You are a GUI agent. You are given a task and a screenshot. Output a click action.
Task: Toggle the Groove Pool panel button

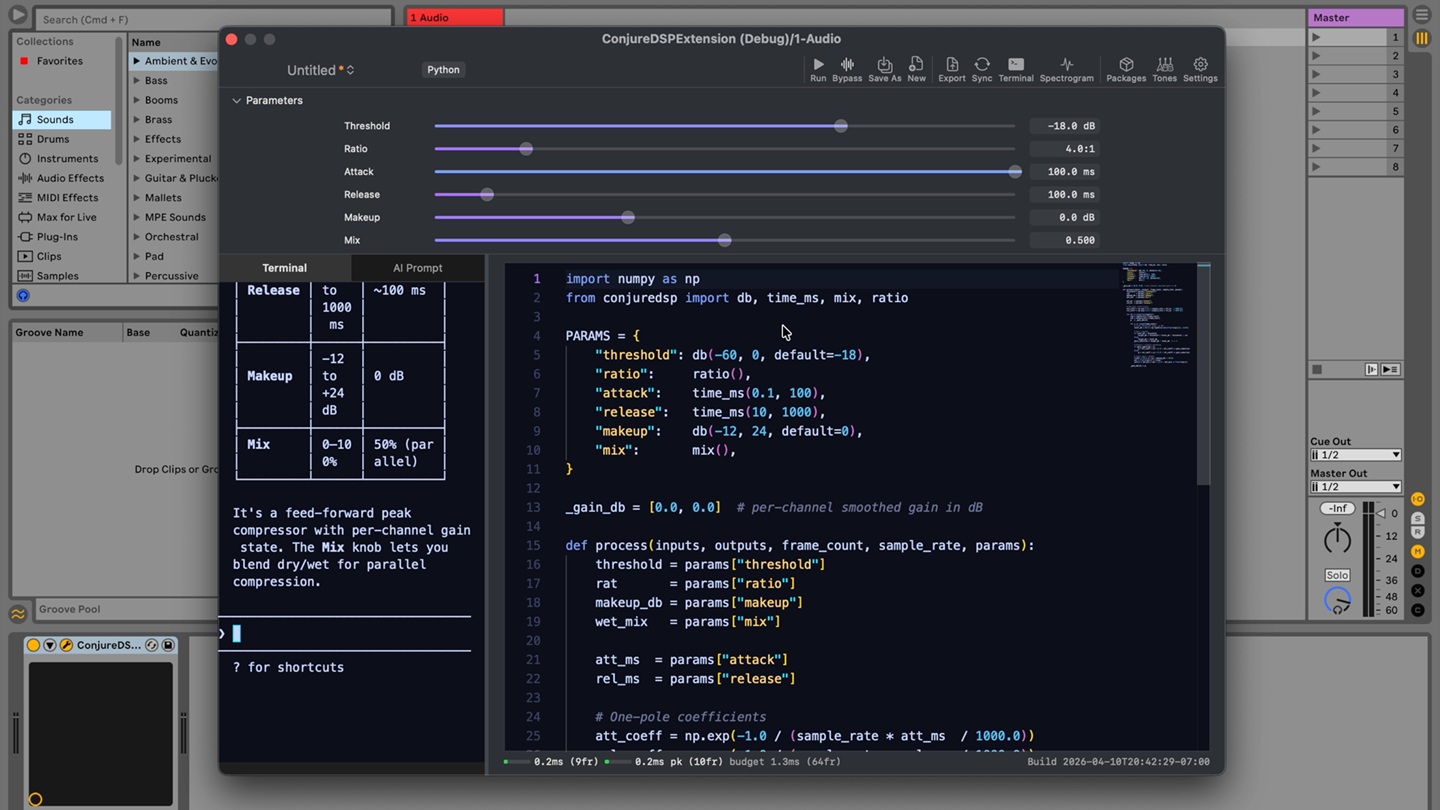pyautogui.click(x=18, y=614)
